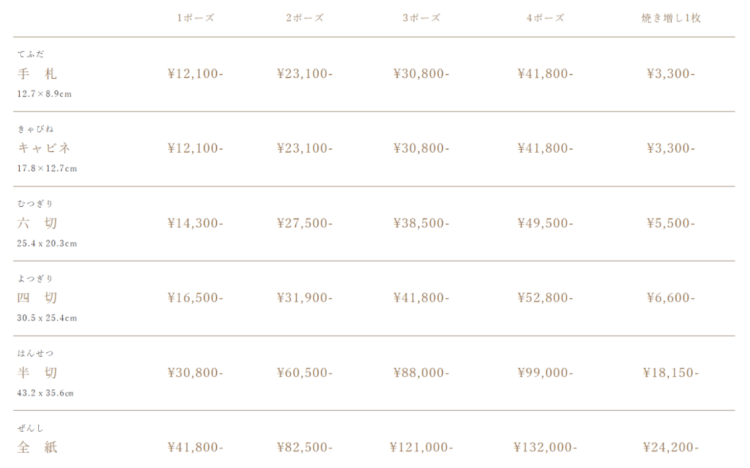Click the 焼き増し1枚 column header

[671, 18]
